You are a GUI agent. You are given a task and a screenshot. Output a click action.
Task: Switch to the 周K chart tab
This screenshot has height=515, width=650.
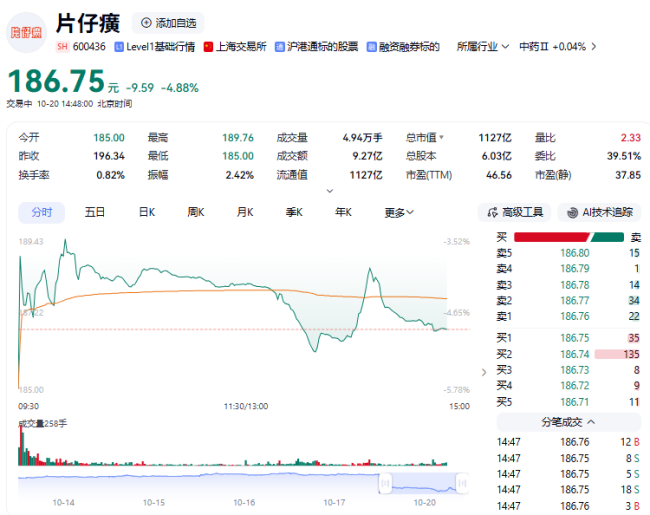coord(196,212)
